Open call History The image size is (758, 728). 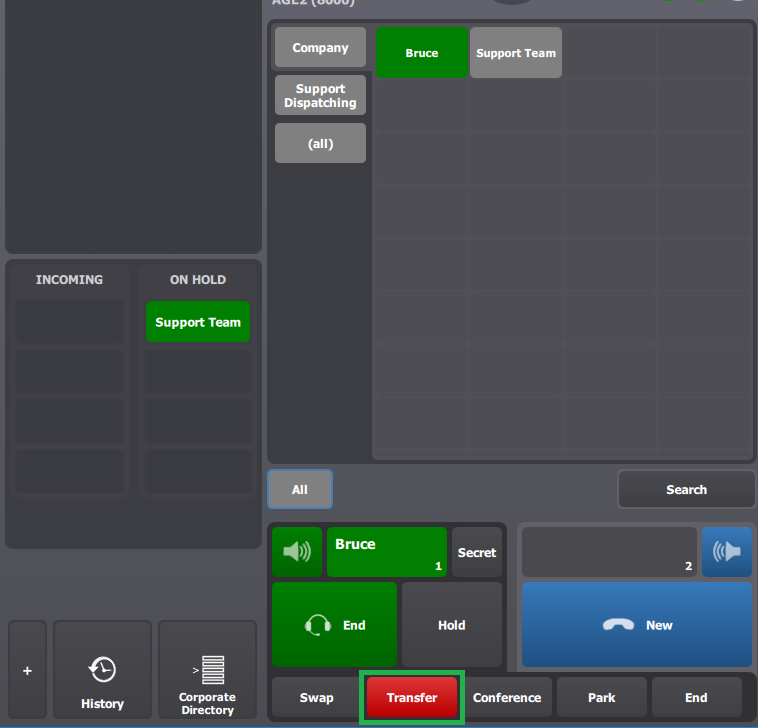pyautogui.click(x=102, y=670)
